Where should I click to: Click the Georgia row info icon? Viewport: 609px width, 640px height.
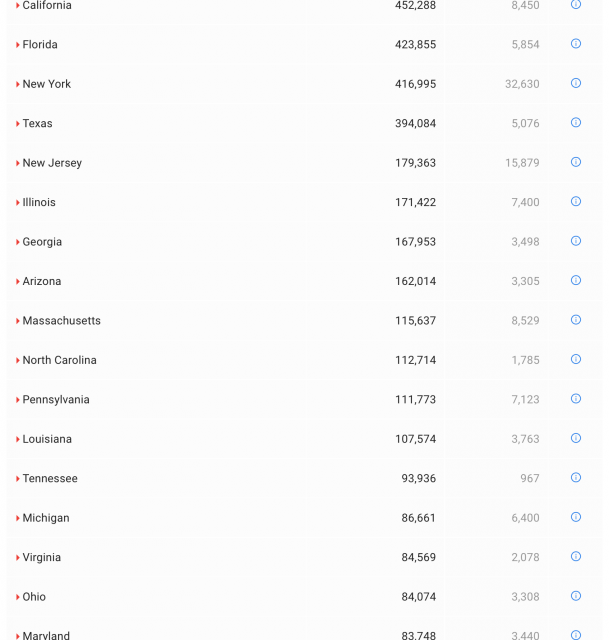[576, 241]
